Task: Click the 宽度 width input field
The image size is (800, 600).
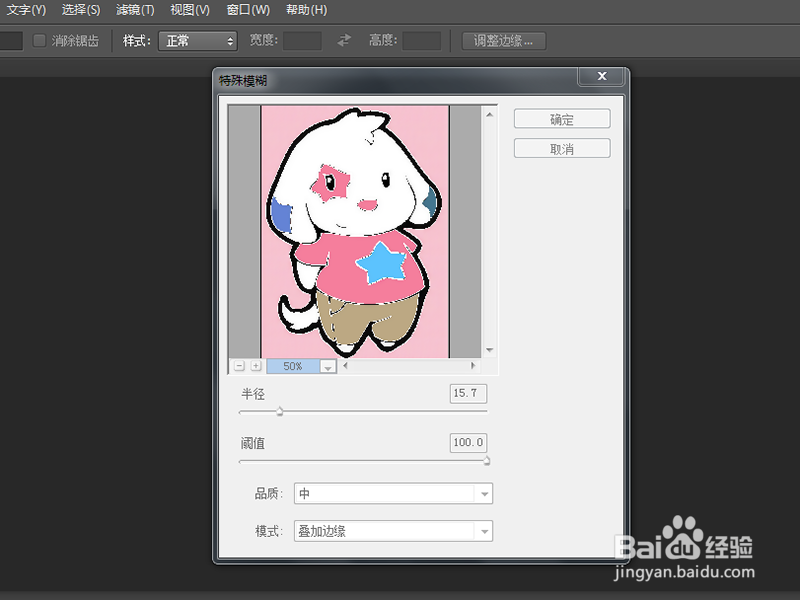Action: click(302, 41)
